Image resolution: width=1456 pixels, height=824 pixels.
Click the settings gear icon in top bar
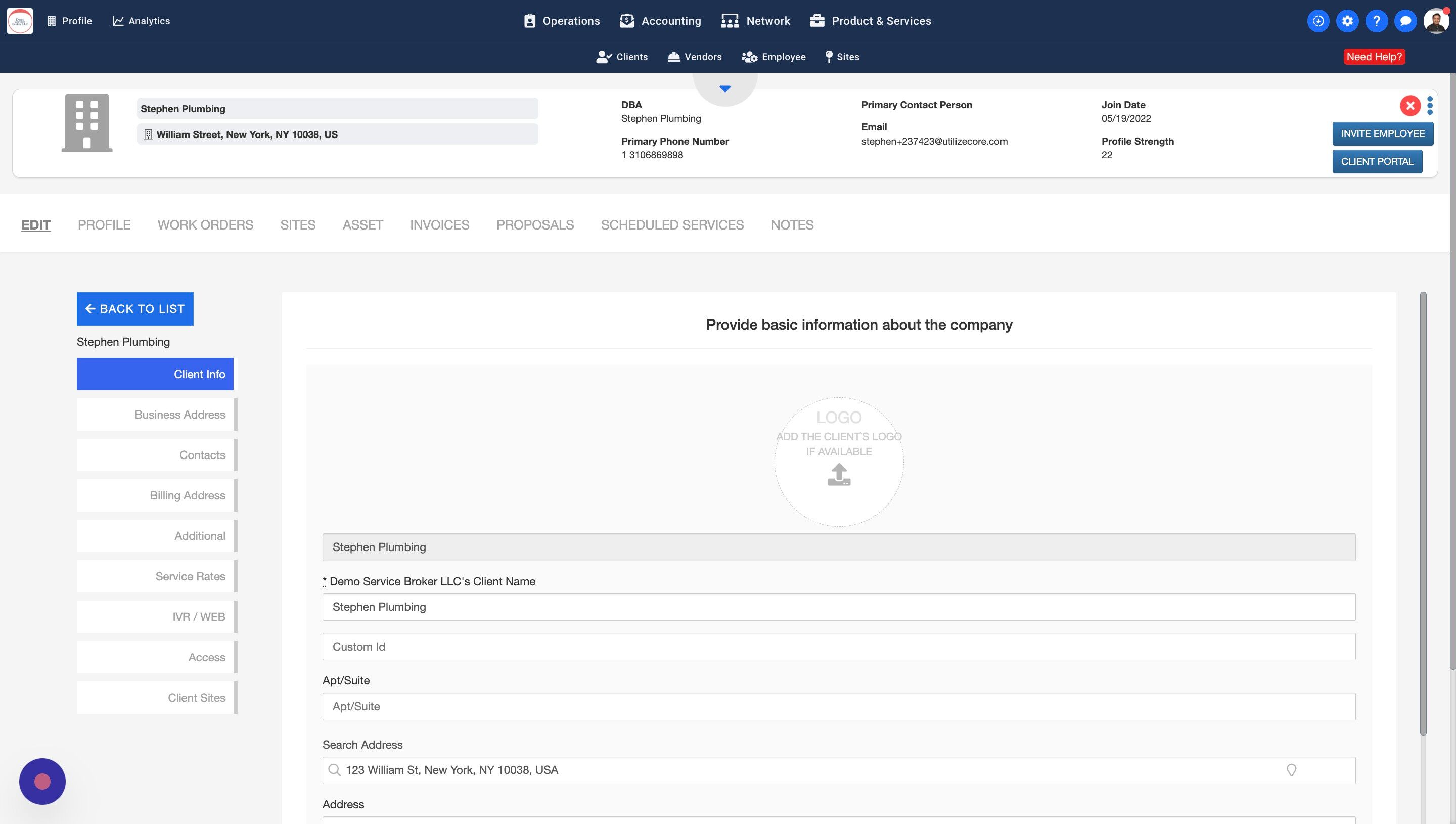1347,21
